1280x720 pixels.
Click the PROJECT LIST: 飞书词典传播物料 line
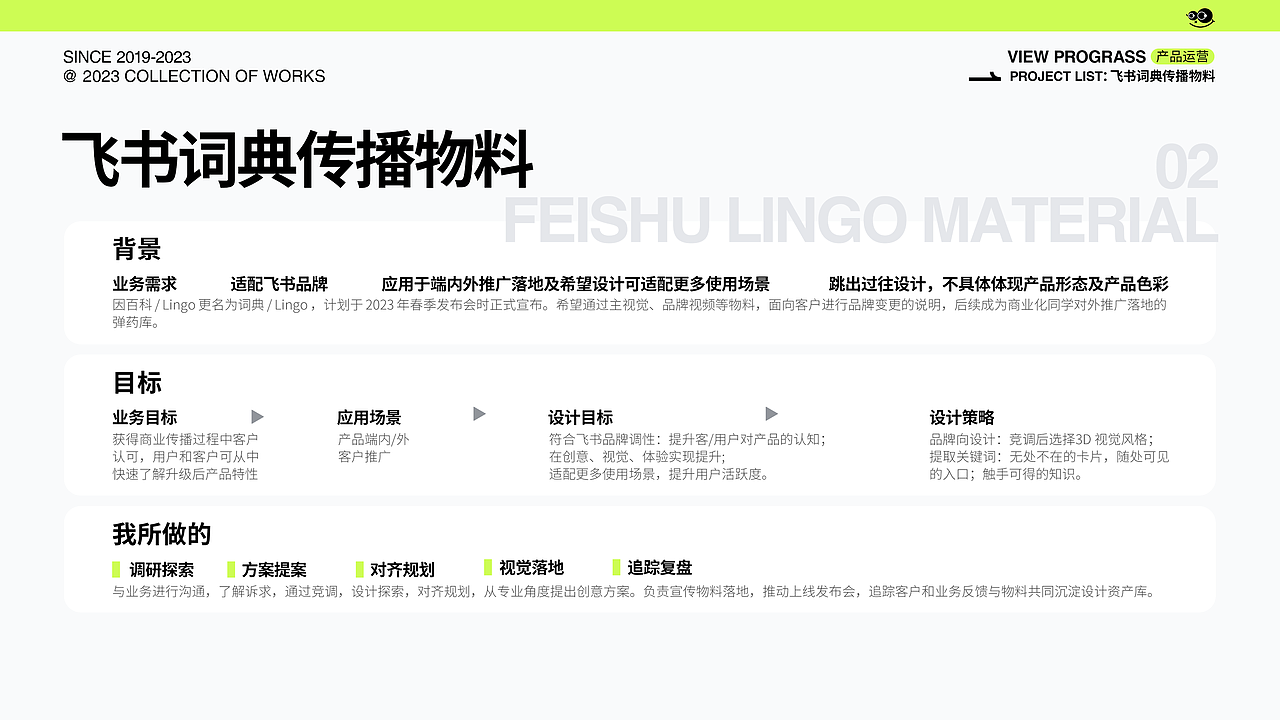1112,77
